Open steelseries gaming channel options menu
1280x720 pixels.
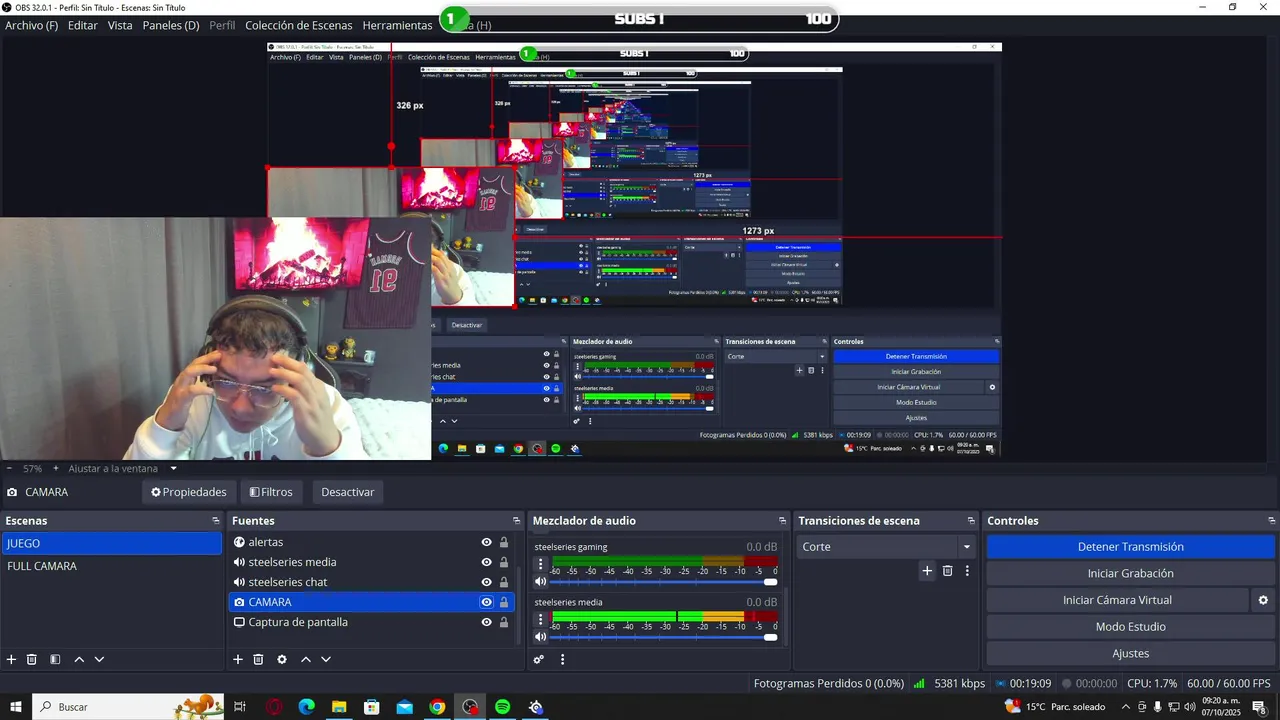[x=541, y=564]
